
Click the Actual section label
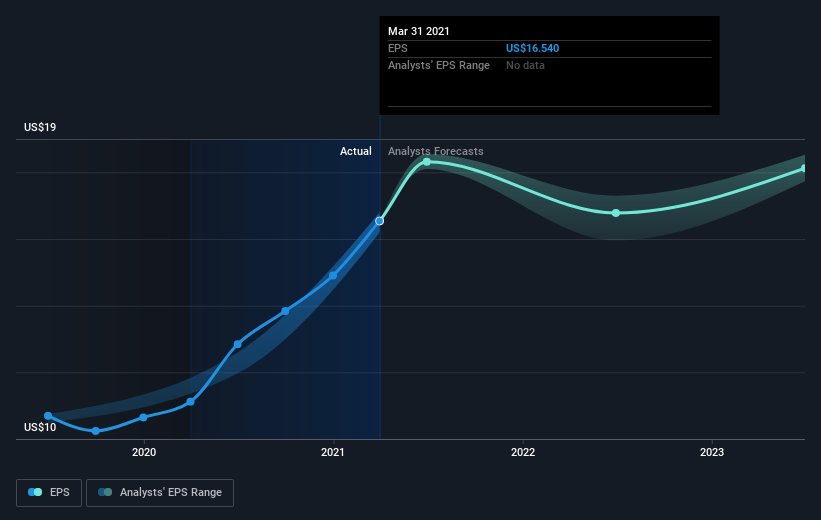point(356,151)
